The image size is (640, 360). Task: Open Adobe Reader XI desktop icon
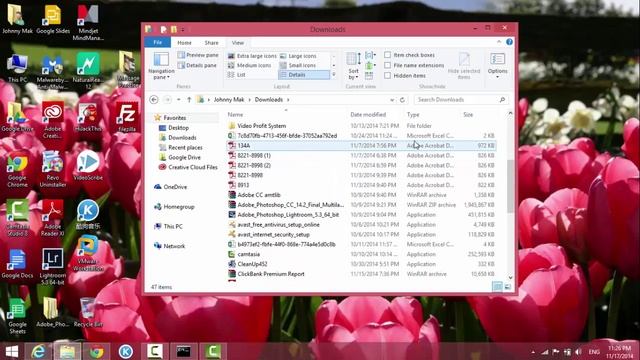click(53, 219)
